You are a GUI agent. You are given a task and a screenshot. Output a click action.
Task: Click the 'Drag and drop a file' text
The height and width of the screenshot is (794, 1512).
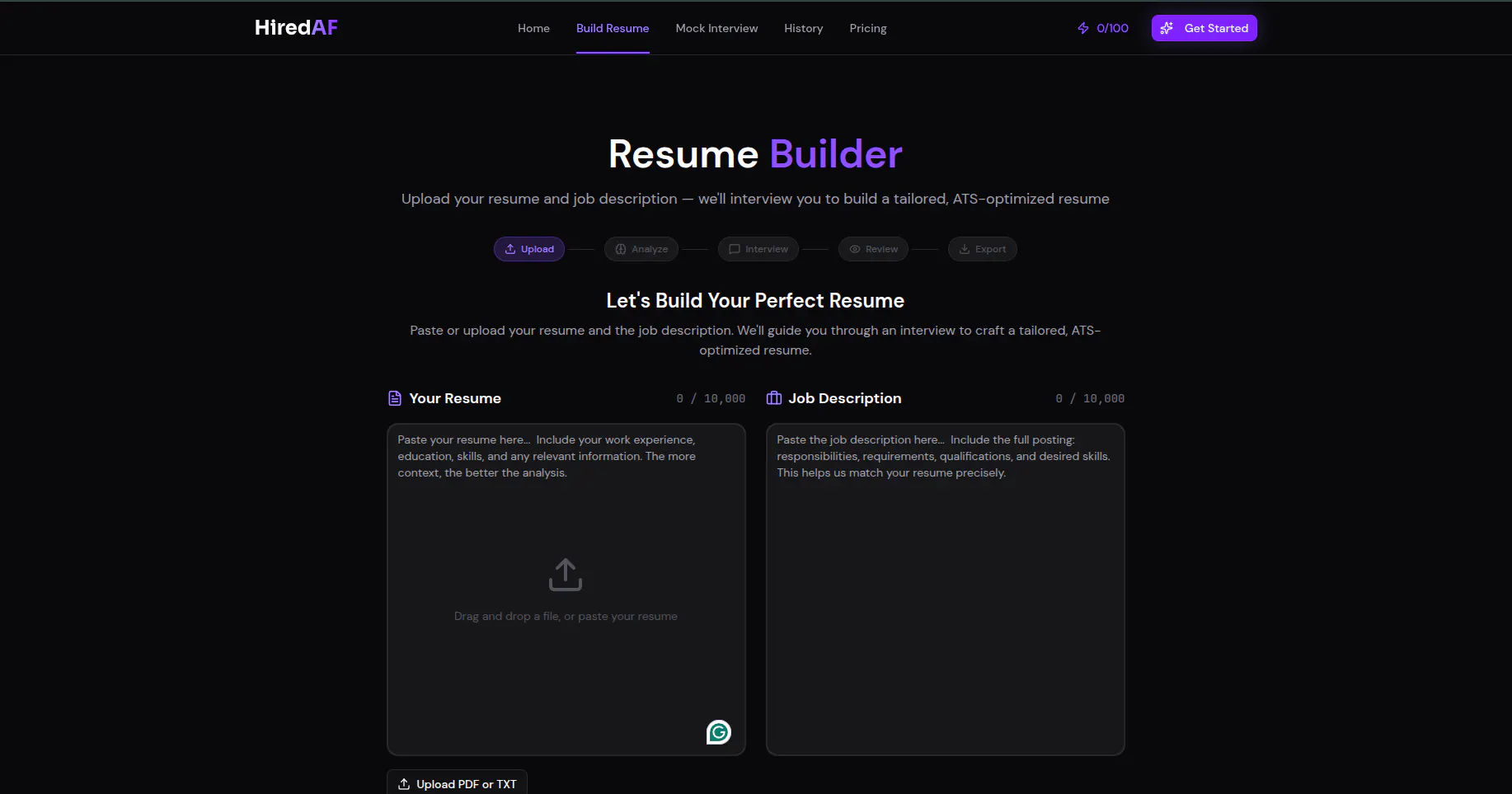tap(566, 616)
